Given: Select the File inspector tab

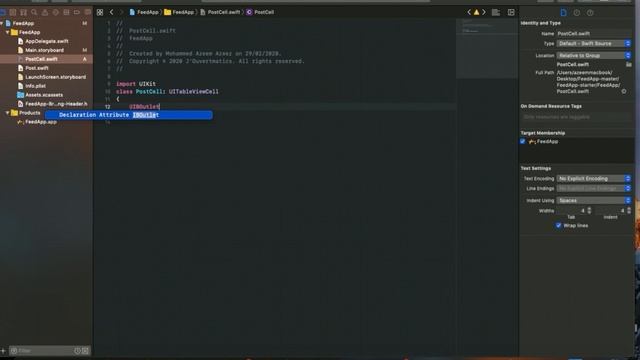Looking at the screenshot, I should pos(564,13).
